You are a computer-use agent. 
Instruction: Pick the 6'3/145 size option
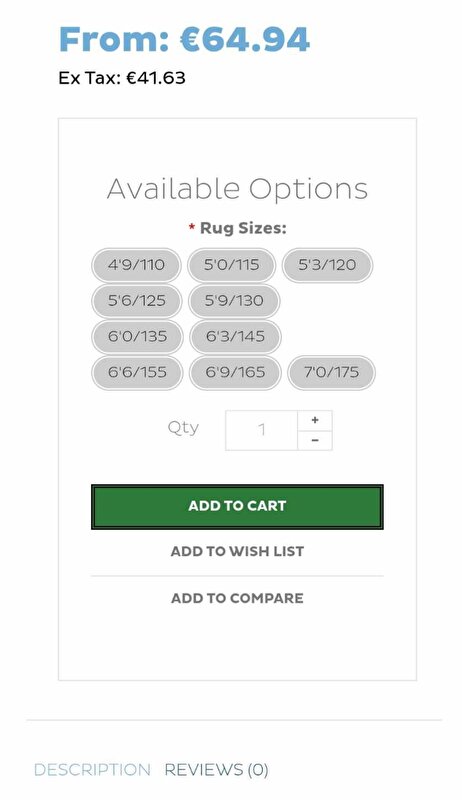235,336
